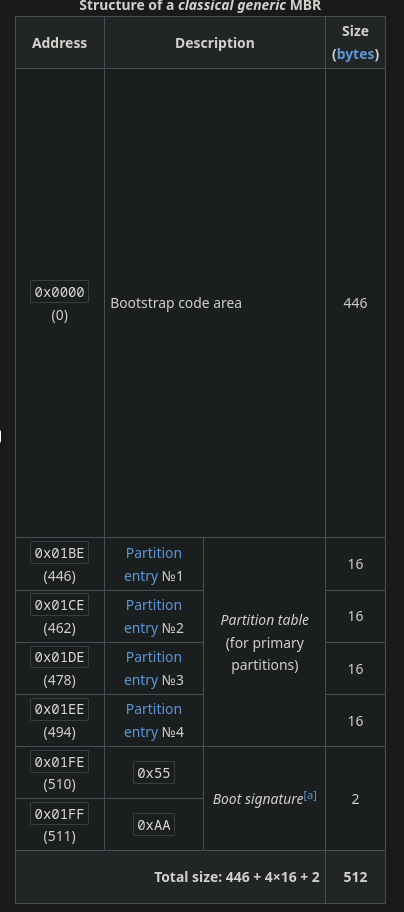Image resolution: width=404 pixels, height=912 pixels.
Task: Open Partition entry №2 link
Action: tap(153, 617)
